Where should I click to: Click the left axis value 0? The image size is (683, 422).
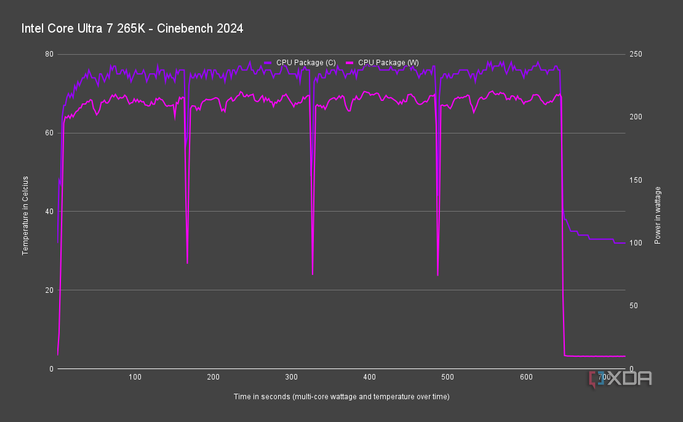click(51, 369)
